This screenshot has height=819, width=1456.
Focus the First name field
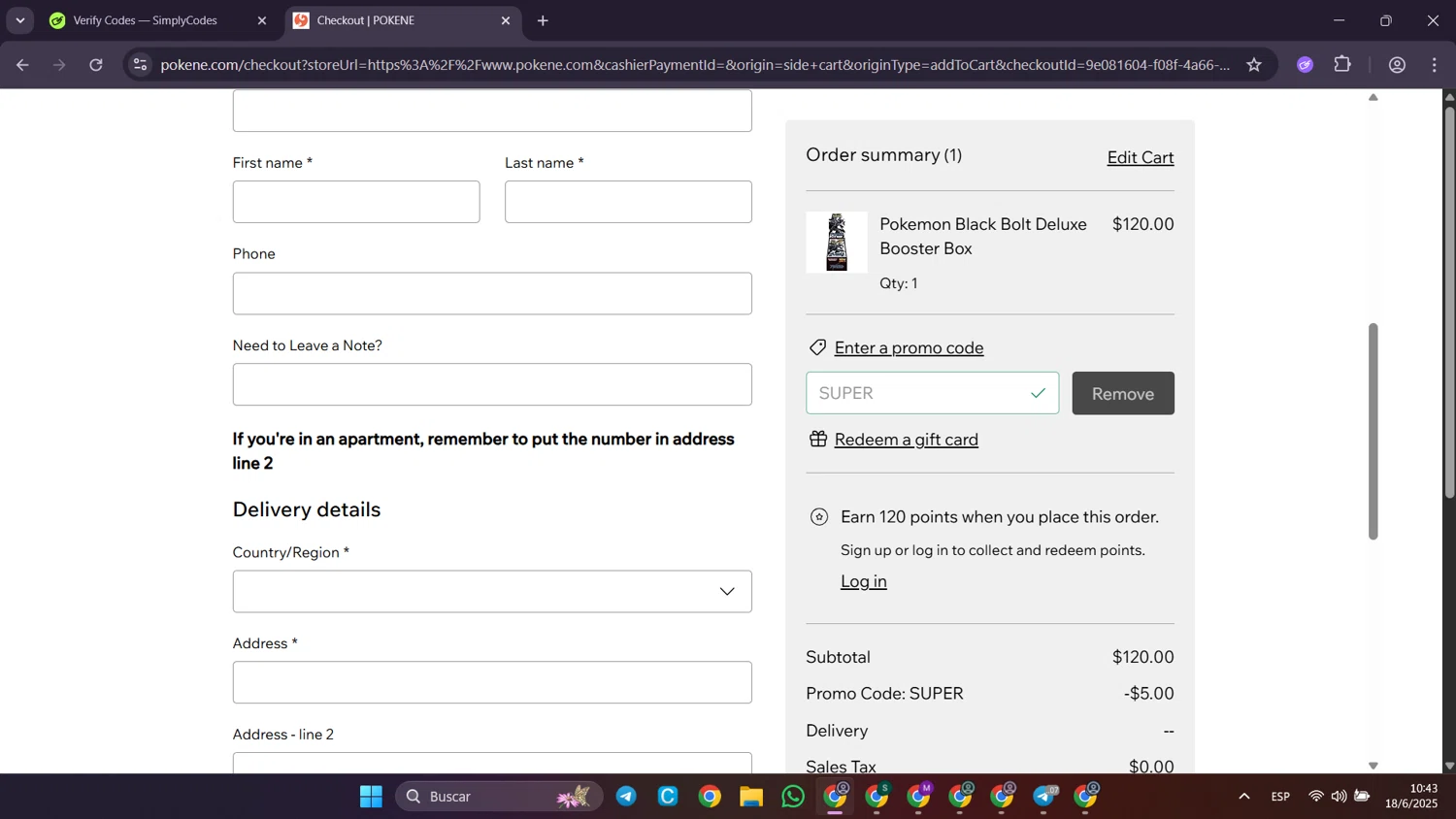pos(356,202)
